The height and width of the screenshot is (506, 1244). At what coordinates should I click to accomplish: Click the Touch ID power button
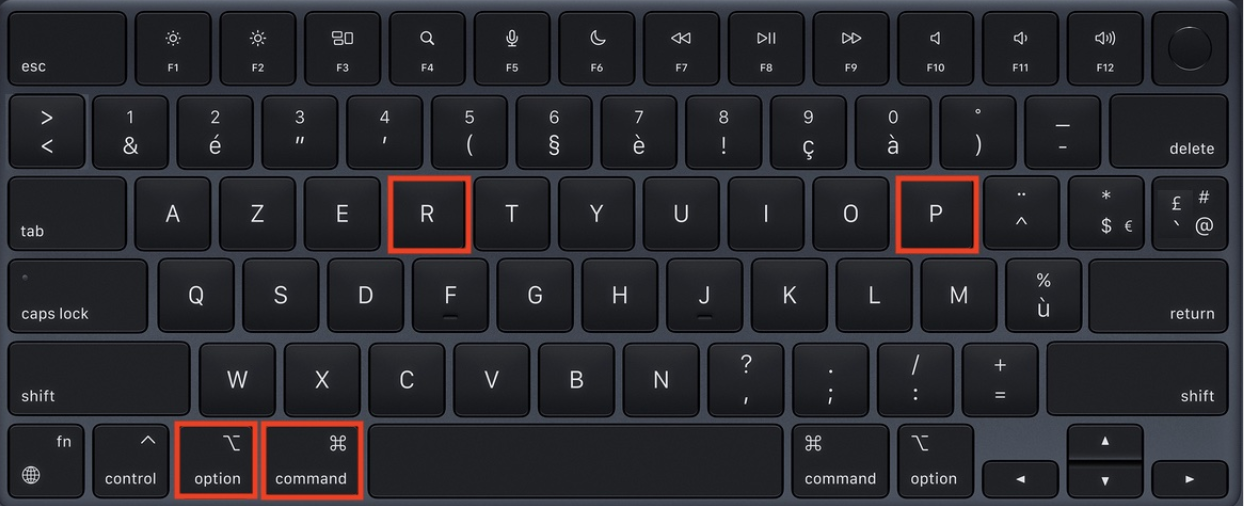coord(1190,49)
